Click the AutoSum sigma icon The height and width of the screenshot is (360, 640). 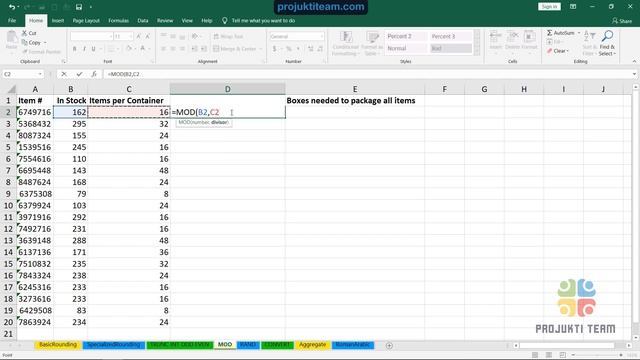[x=549, y=33]
